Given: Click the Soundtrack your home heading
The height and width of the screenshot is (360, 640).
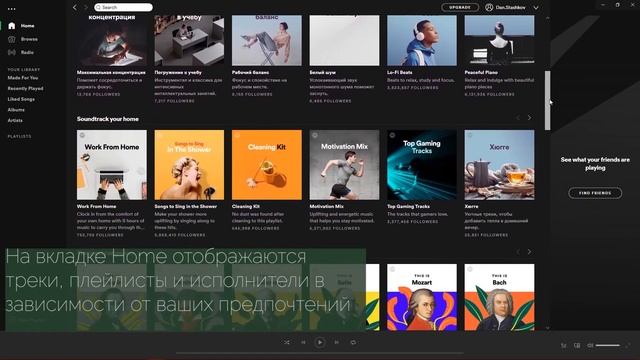Looking at the screenshot, I should click(x=108, y=119).
